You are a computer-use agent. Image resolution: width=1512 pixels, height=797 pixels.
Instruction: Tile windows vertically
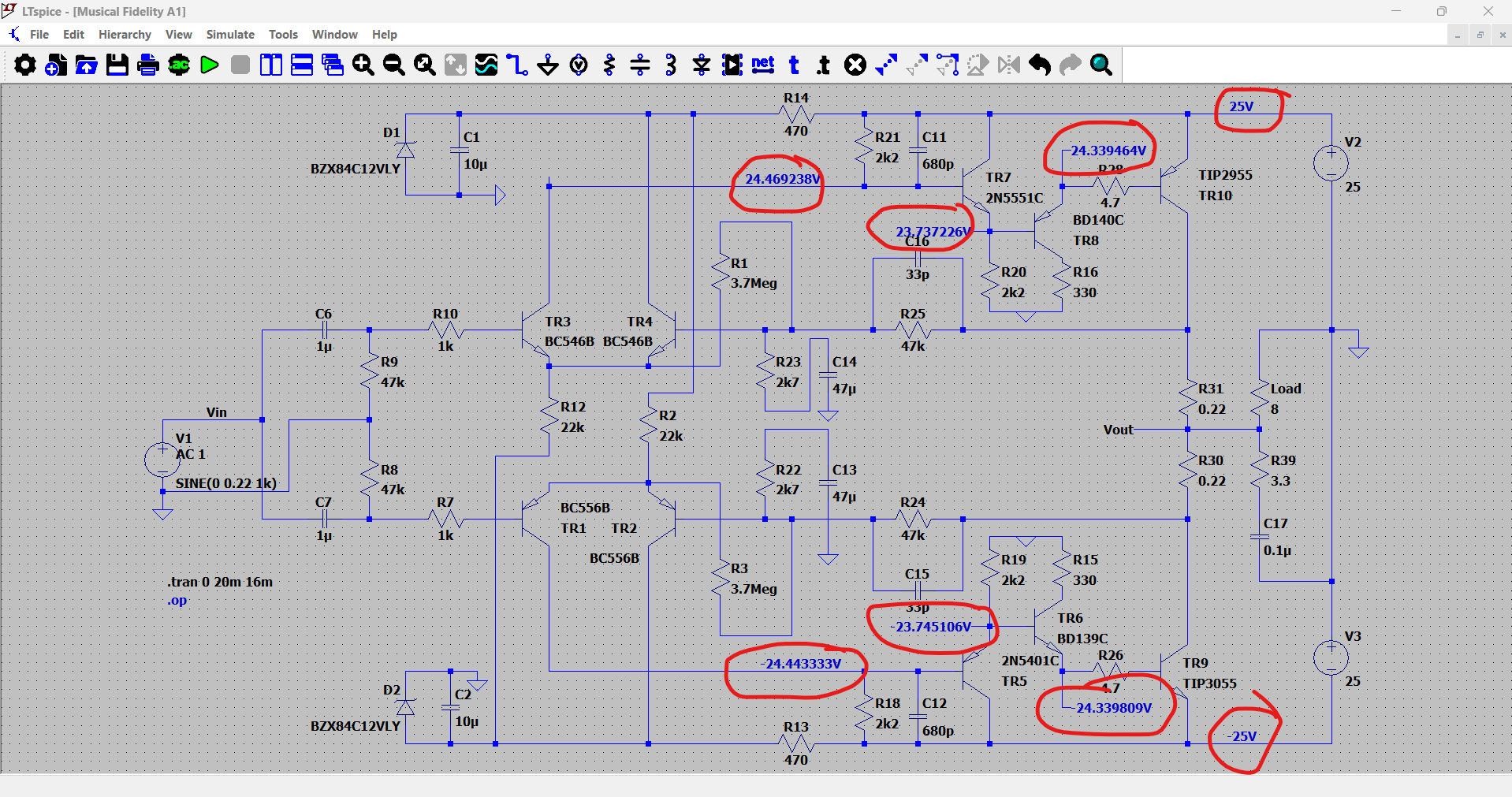(x=271, y=65)
